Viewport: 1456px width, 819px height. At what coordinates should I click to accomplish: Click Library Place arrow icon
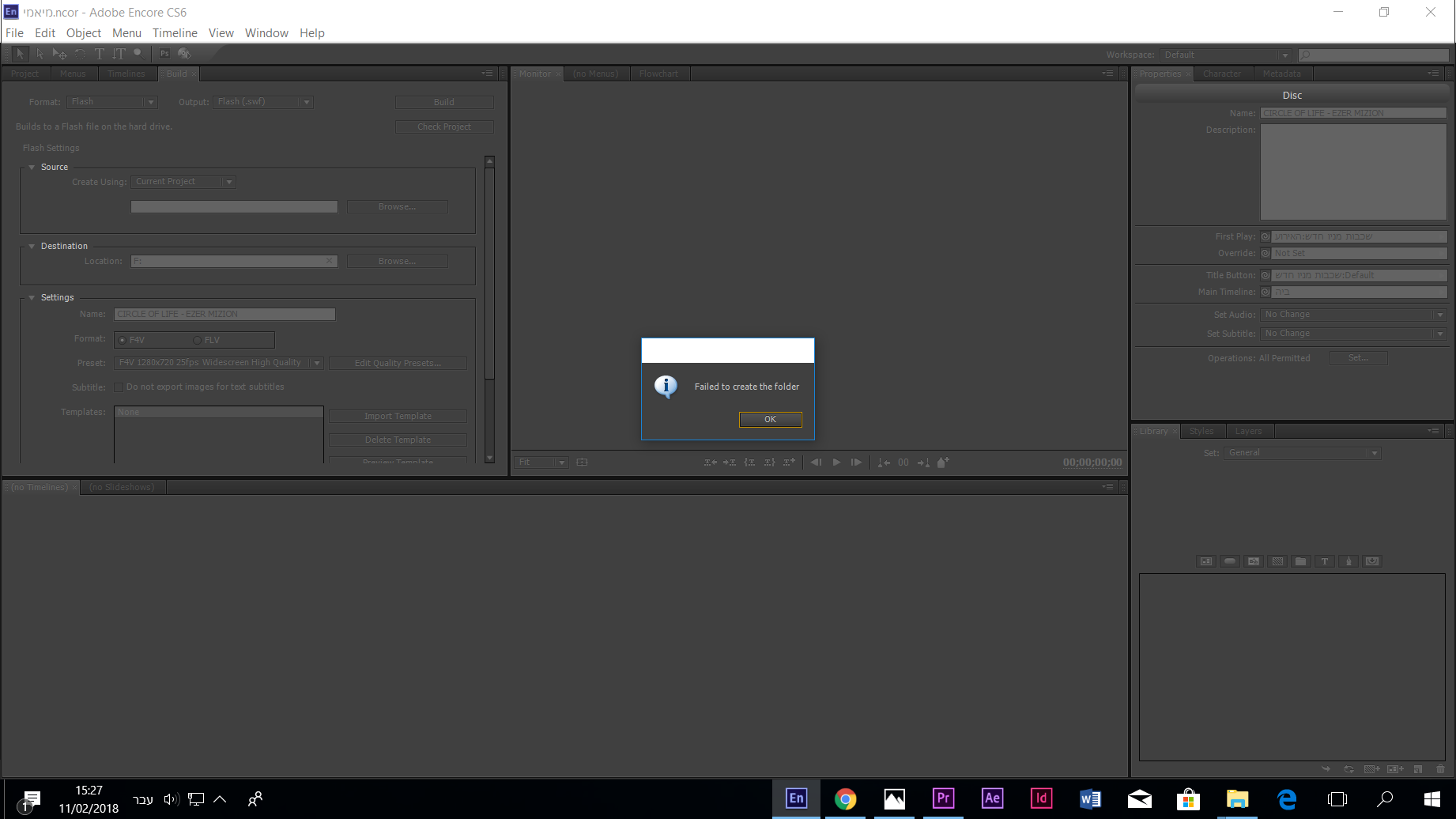pyautogui.click(x=1326, y=769)
